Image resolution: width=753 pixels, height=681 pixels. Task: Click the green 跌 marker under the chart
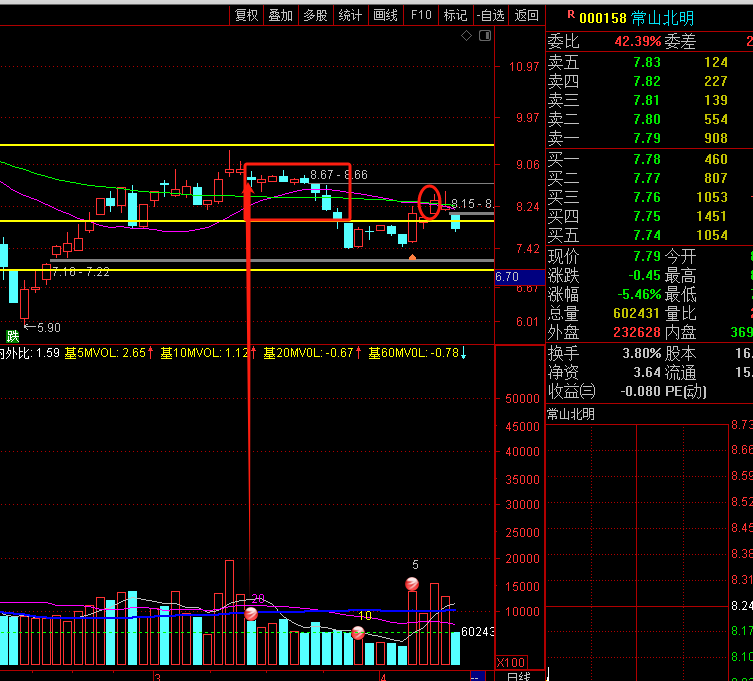pyautogui.click(x=12, y=336)
